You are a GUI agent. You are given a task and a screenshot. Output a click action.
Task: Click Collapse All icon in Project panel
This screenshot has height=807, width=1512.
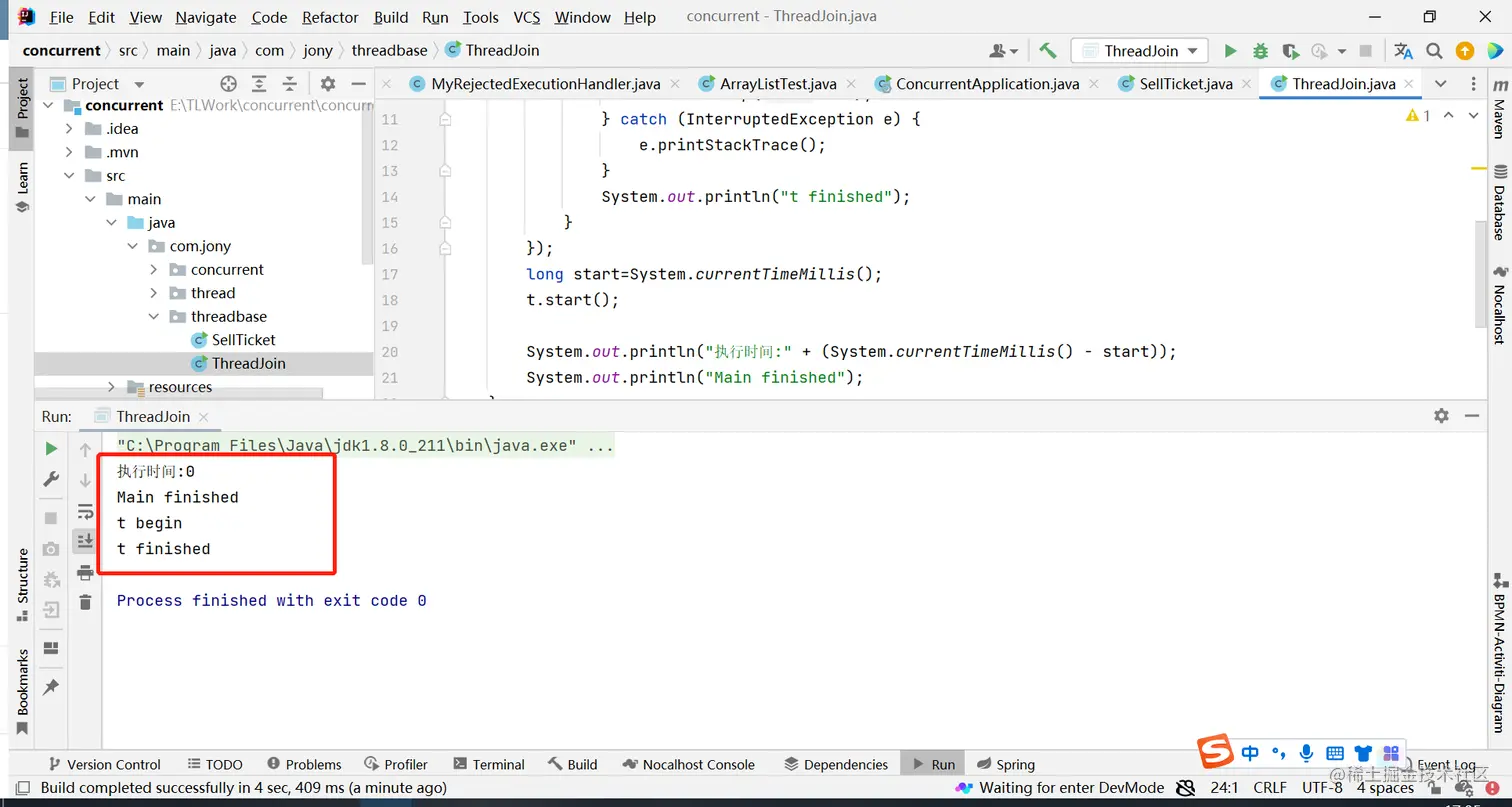pos(290,84)
